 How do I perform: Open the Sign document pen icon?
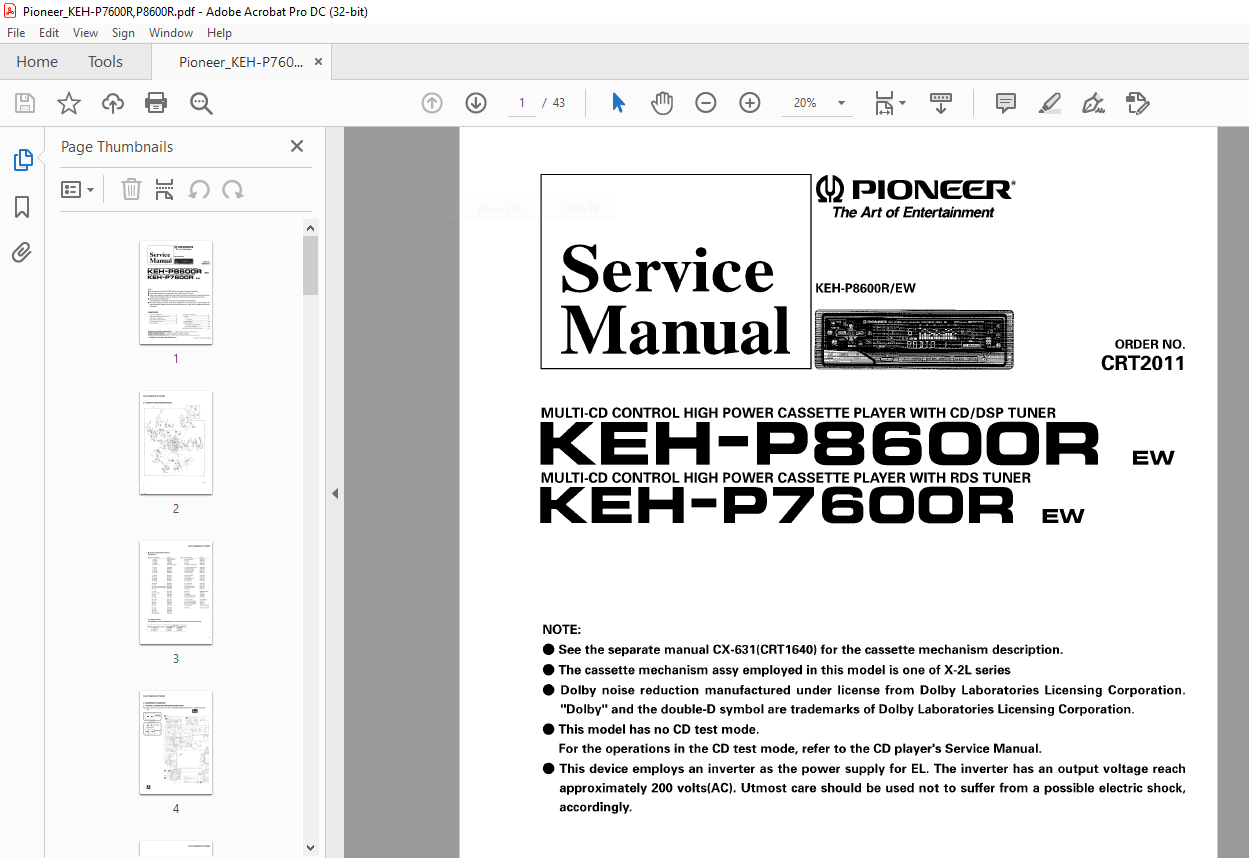[x=1093, y=103]
